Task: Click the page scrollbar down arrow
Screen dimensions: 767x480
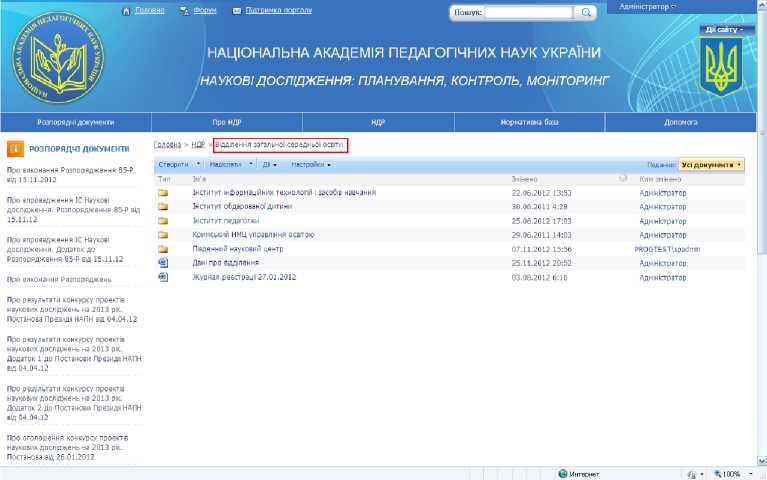Action: [762, 461]
